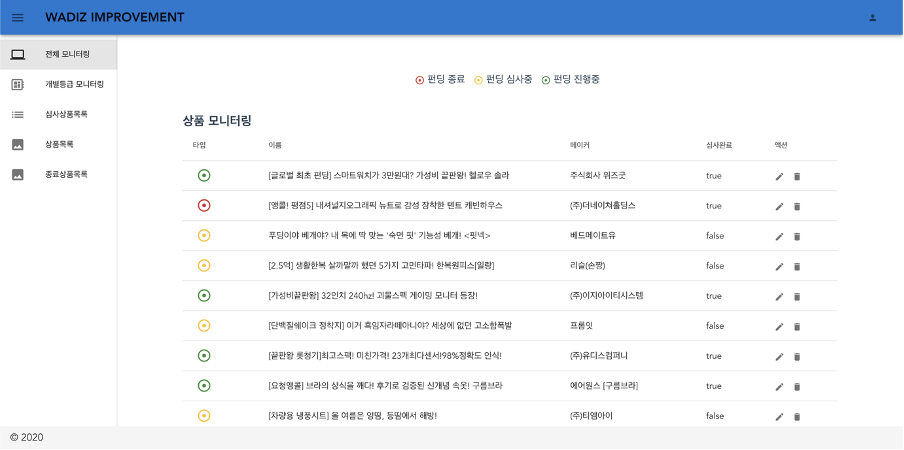Image resolution: width=904 pixels, height=450 pixels.
Task: Click the 심사완료 column header
Action: (719, 145)
